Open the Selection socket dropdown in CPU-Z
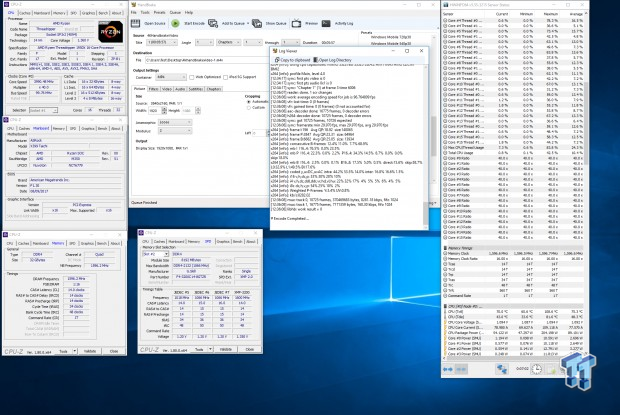 click(x=43, y=110)
